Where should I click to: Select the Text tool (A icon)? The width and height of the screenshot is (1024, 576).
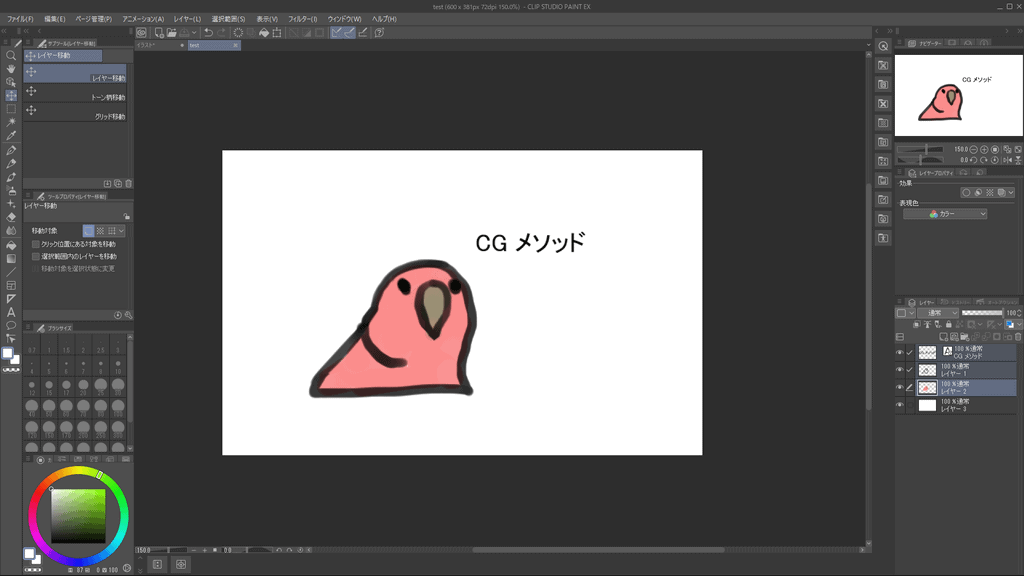tap(11, 312)
